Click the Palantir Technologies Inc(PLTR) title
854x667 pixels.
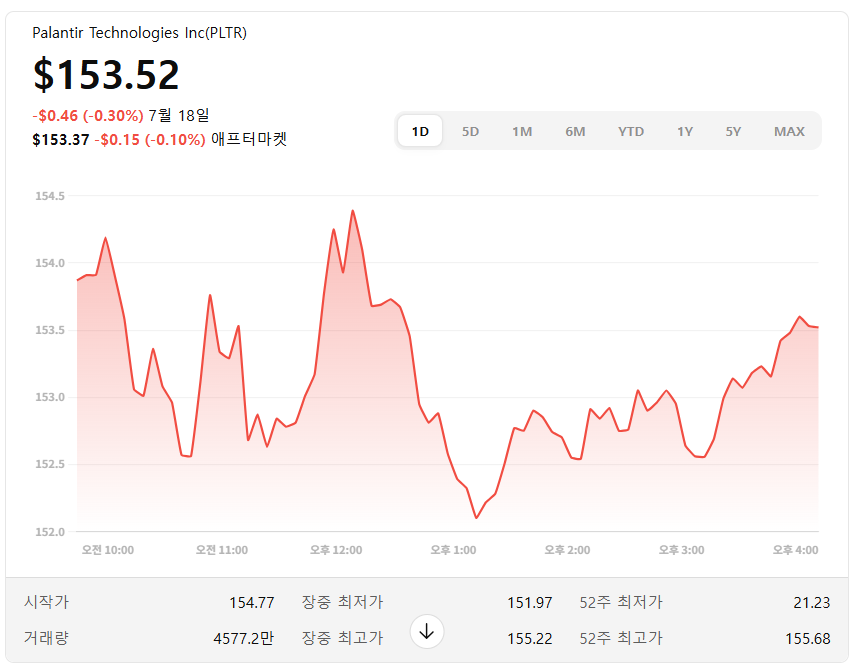(139, 33)
